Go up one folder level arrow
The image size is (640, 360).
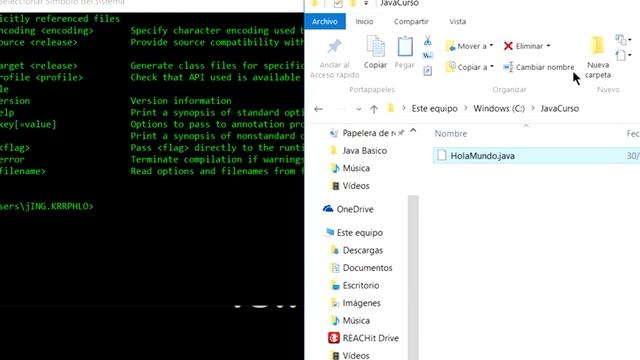click(374, 109)
